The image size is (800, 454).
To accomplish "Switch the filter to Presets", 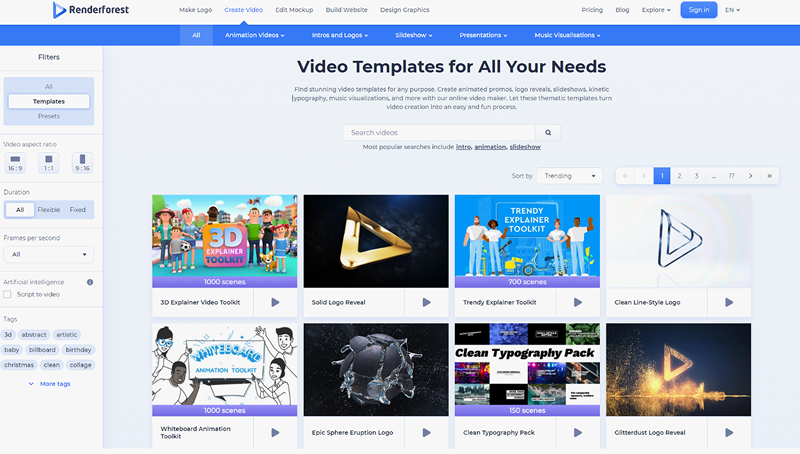I will [x=48, y=116].
